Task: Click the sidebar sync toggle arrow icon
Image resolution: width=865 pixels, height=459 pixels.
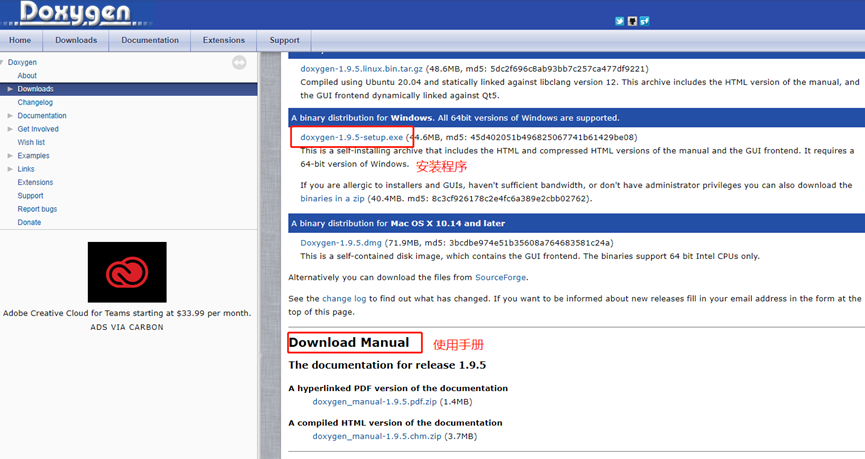Action: pyautogui.click(x=239, y=62)
